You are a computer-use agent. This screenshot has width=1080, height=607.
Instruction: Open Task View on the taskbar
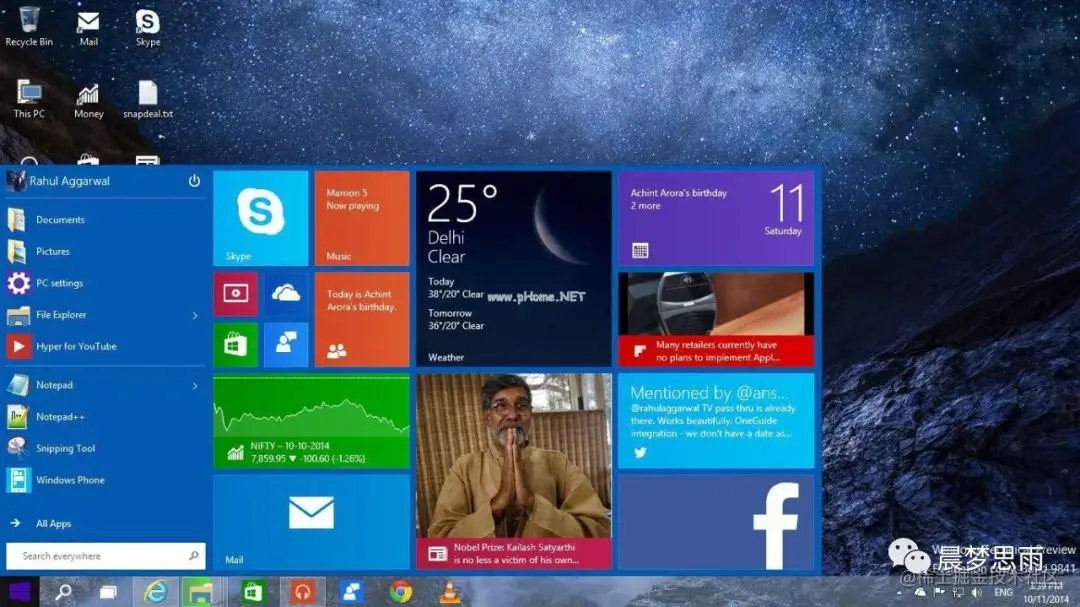[x=108, y=592]
